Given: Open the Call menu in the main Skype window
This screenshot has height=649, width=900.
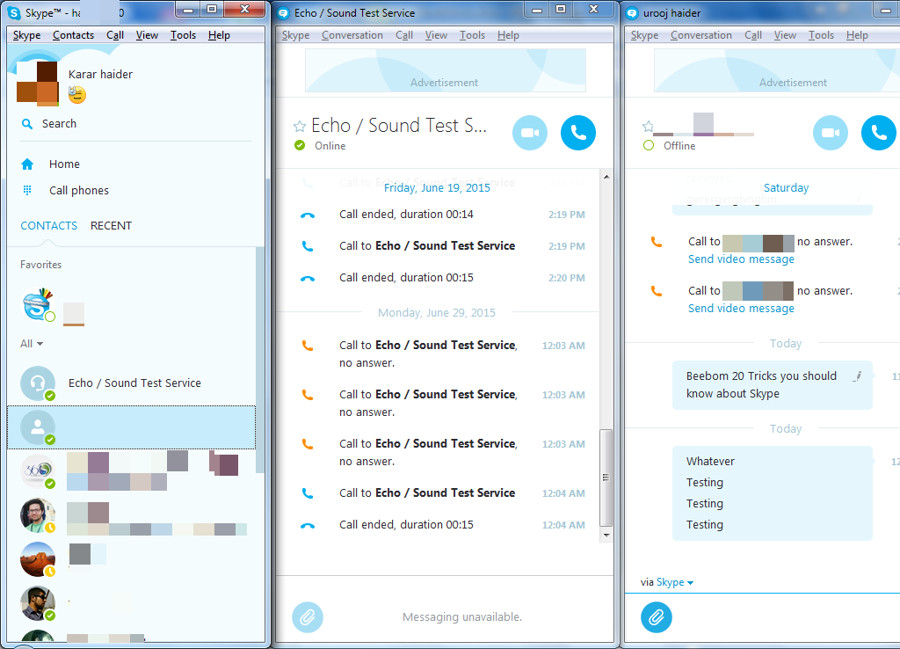Looking at the screenshot, I should (x=115, y=35).
